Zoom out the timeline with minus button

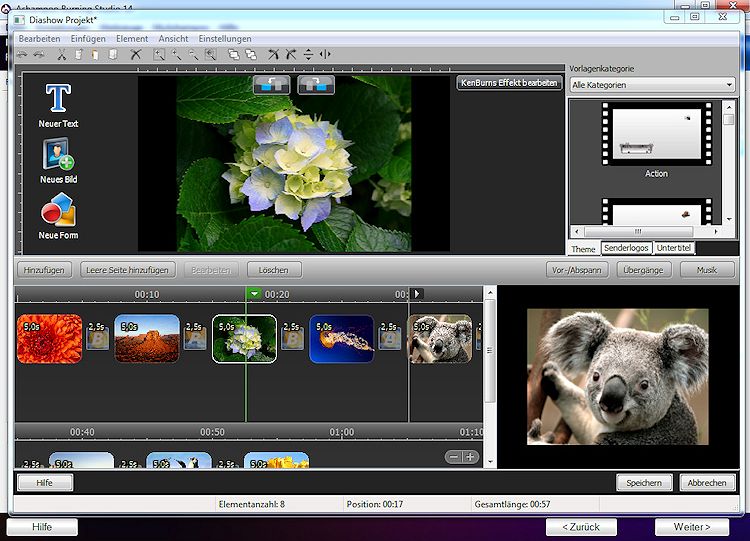(454, 457)
